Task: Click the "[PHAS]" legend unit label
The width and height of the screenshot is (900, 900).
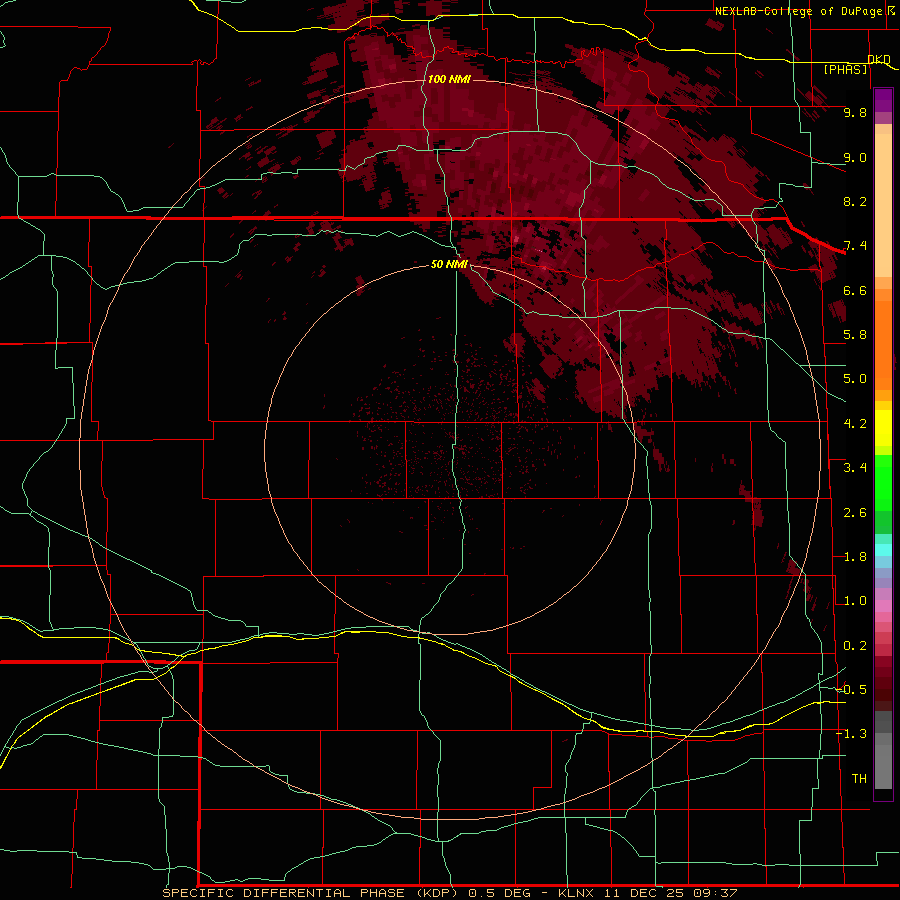Action: [x=845, y=70]
